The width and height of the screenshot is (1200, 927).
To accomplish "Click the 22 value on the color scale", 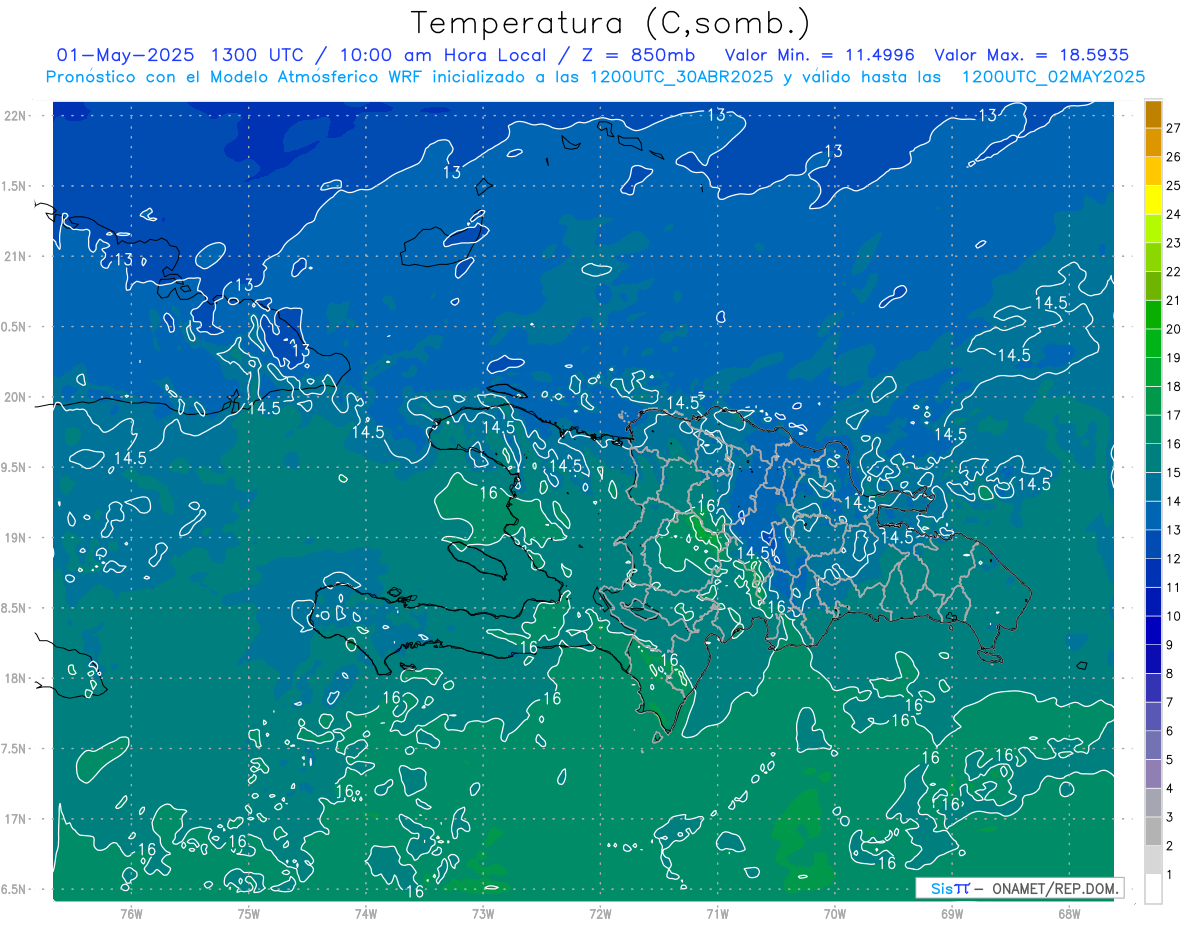I will (1174, 272).
